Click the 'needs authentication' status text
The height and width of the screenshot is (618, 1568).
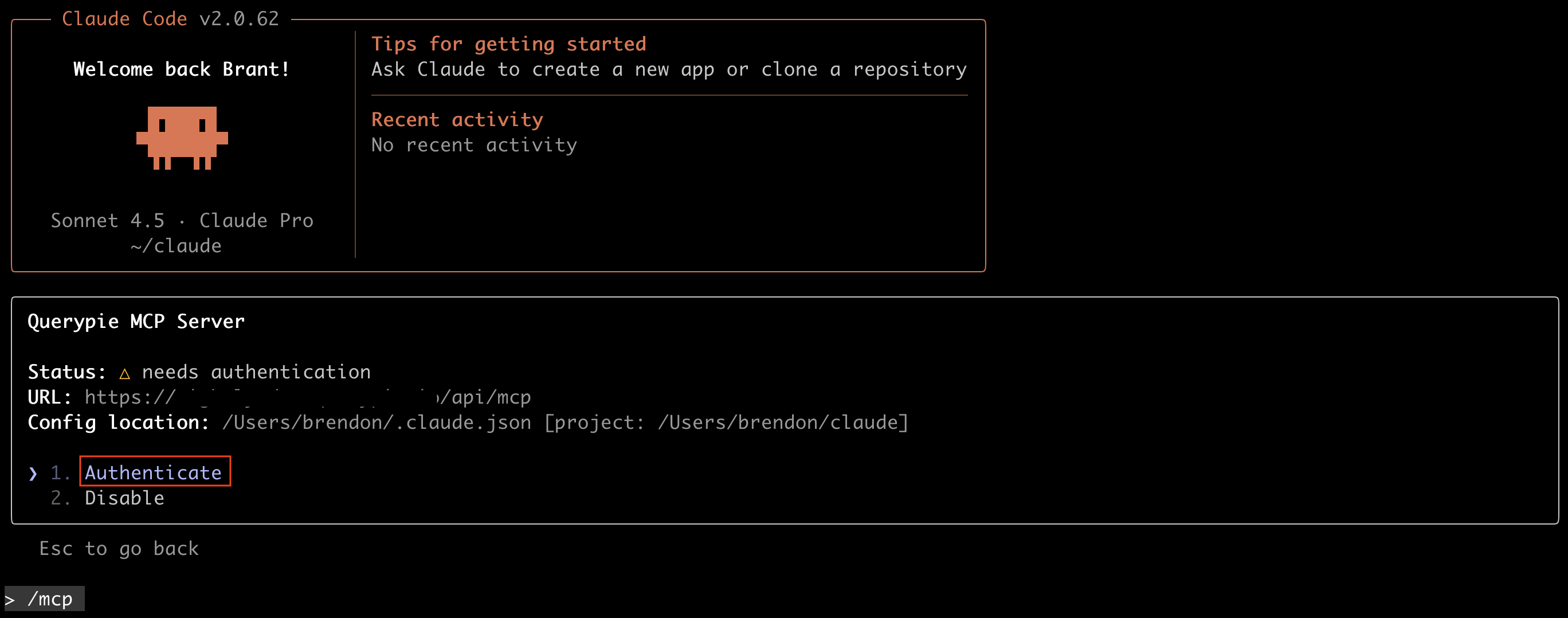click(256, 372)
